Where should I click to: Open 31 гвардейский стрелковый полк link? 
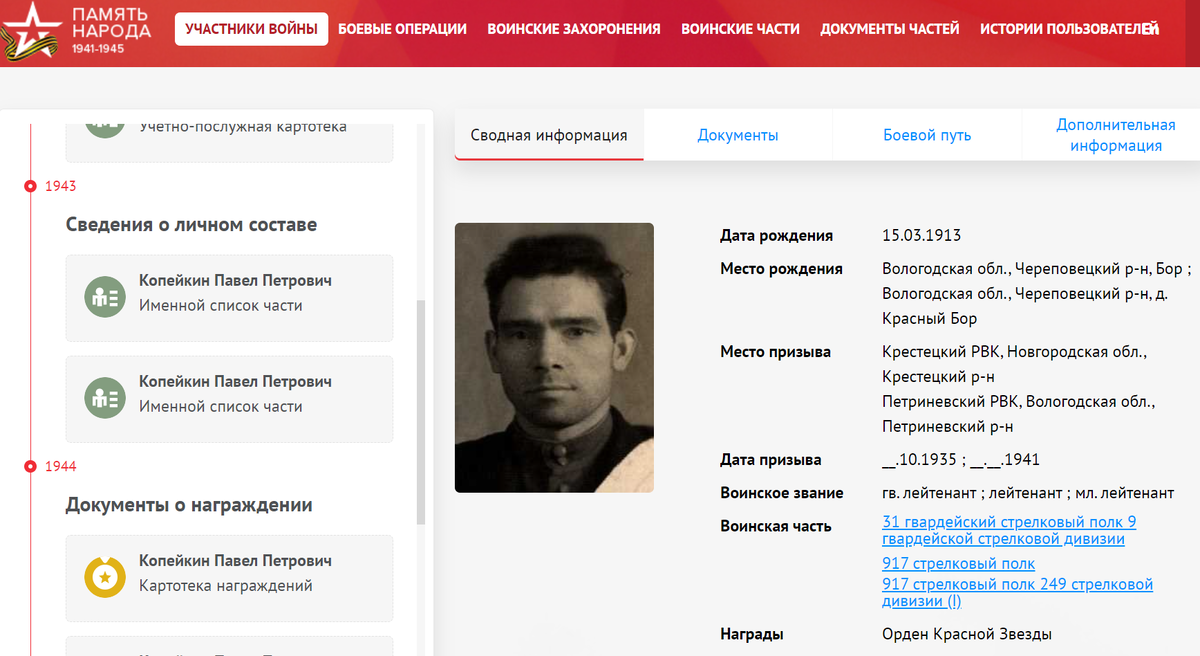coord(1009,530)
